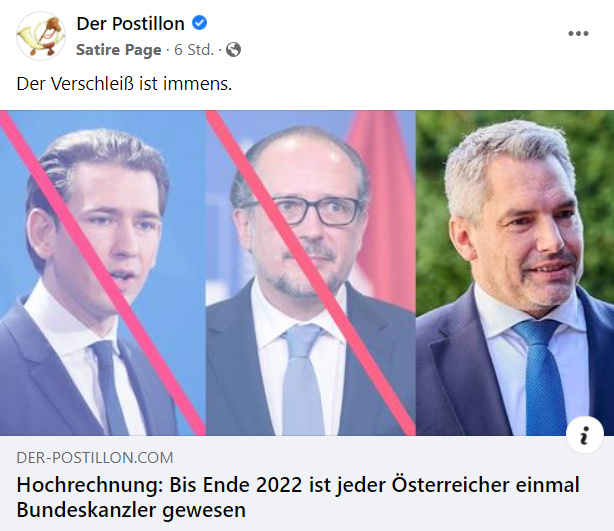614x531 pixels.
Task: Click the dark tie in the left portrait
Action: coord(110,388)
